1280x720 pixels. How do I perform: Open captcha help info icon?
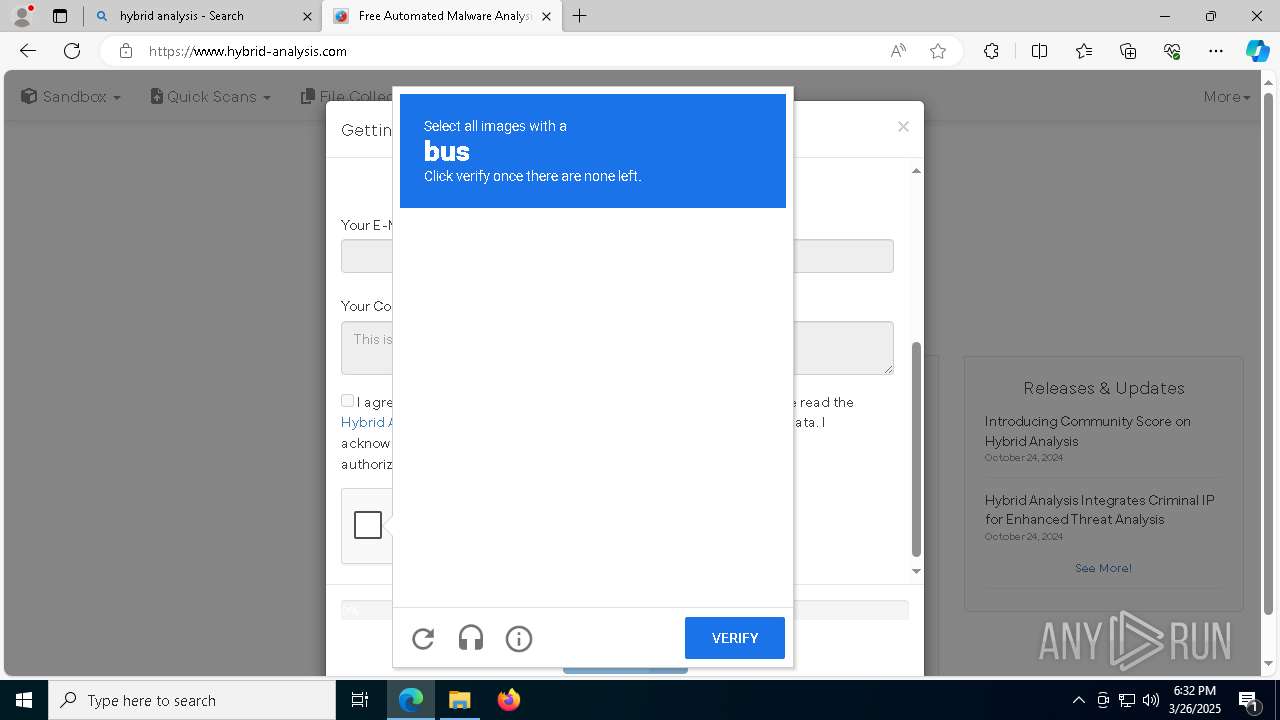[x=519, y=638]
